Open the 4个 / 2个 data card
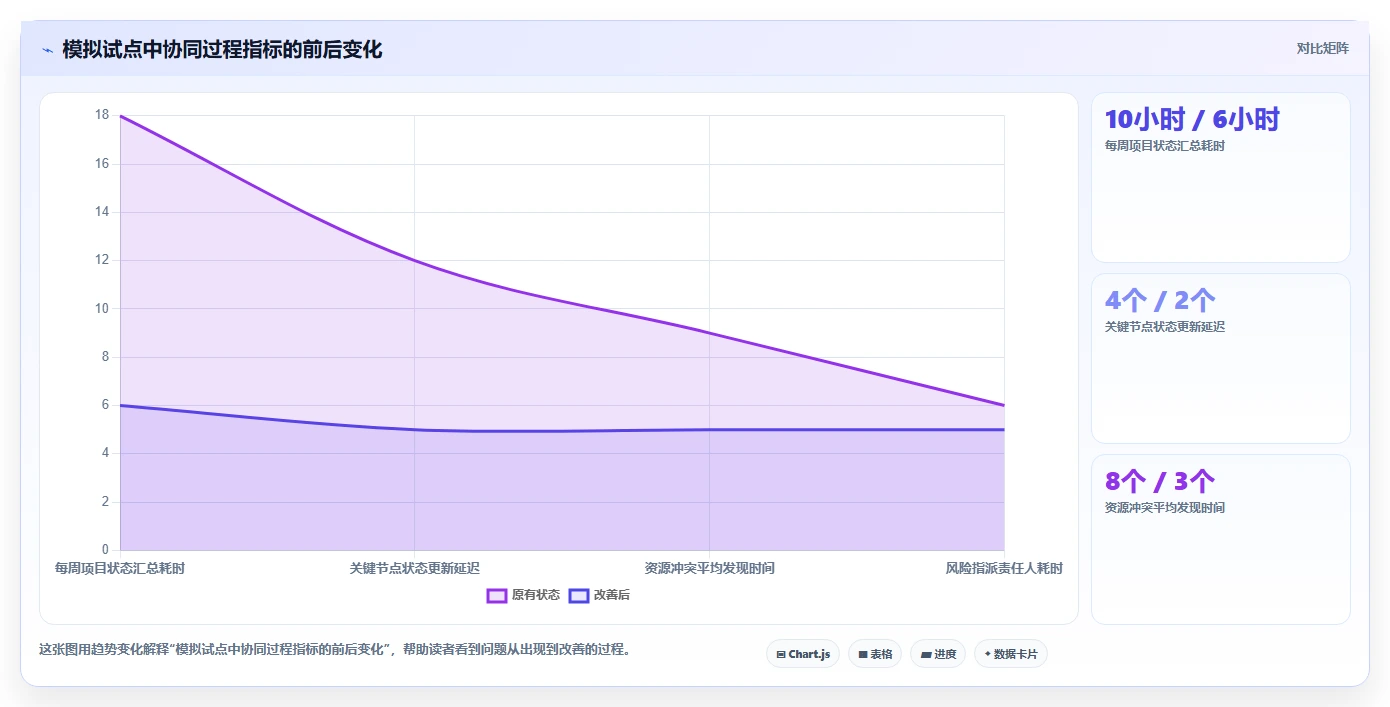 1220,358
